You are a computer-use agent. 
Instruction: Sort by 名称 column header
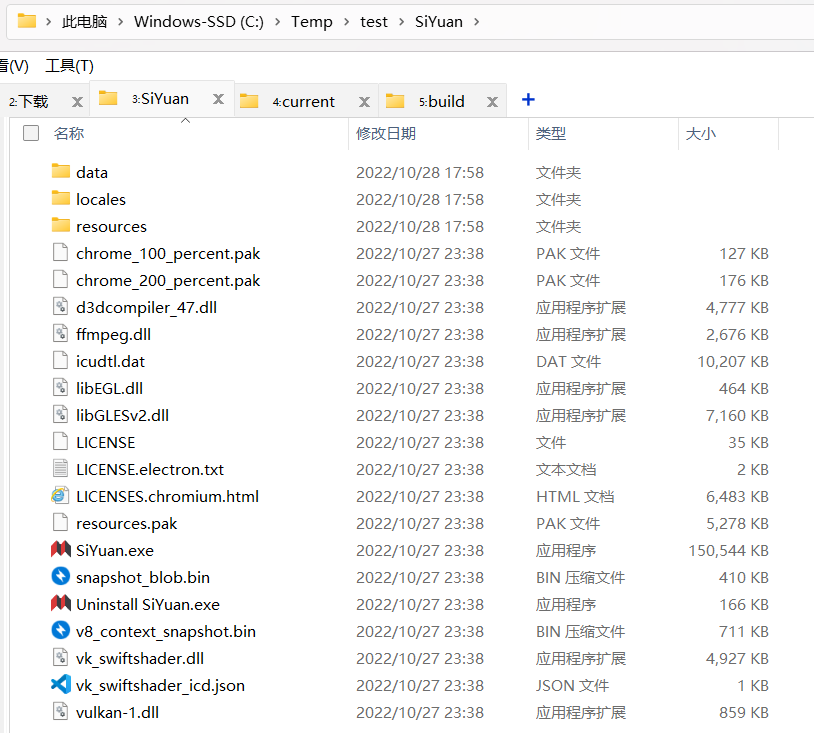point(69,133)
